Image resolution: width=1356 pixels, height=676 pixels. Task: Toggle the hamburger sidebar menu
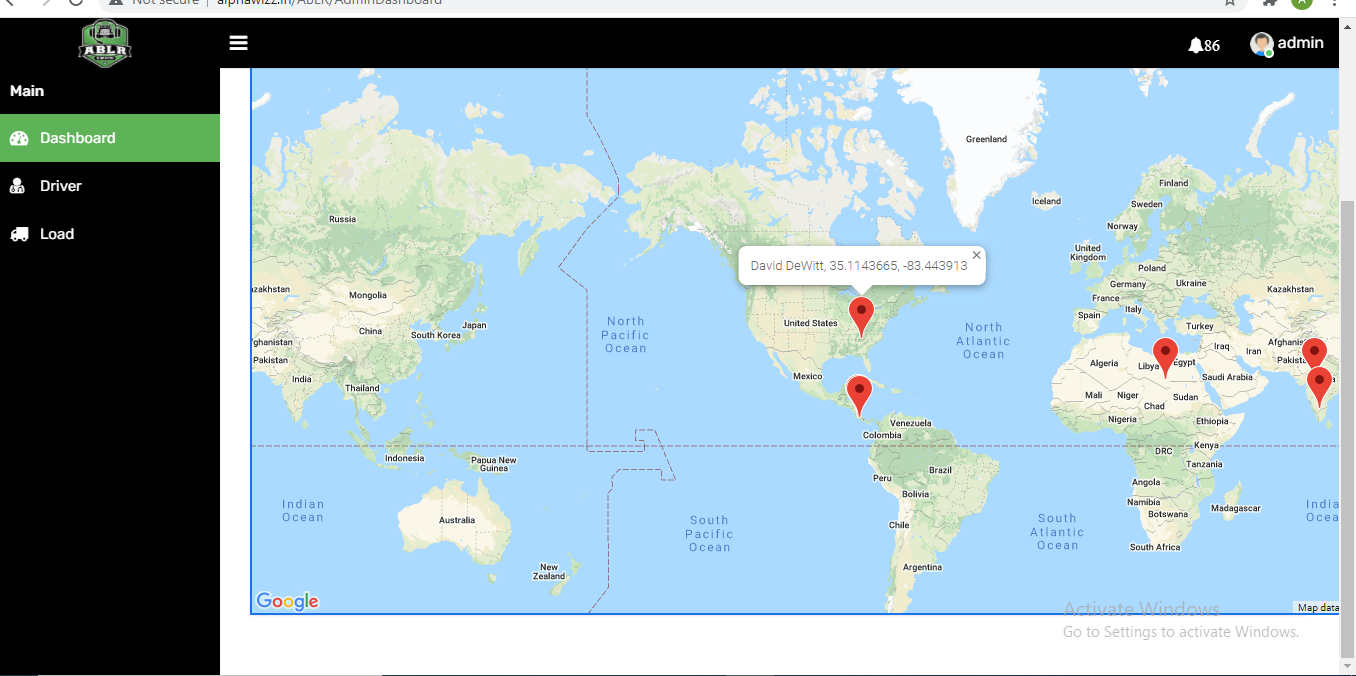238,43
